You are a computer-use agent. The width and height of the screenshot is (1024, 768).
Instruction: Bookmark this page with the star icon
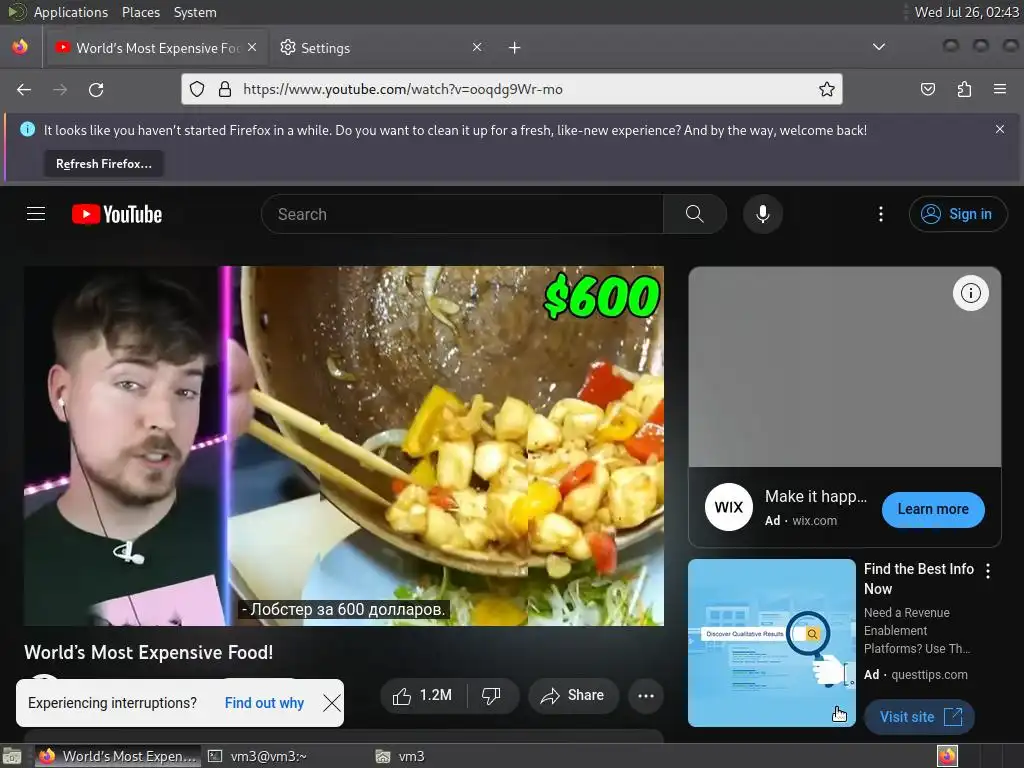[x=827, y=89]
